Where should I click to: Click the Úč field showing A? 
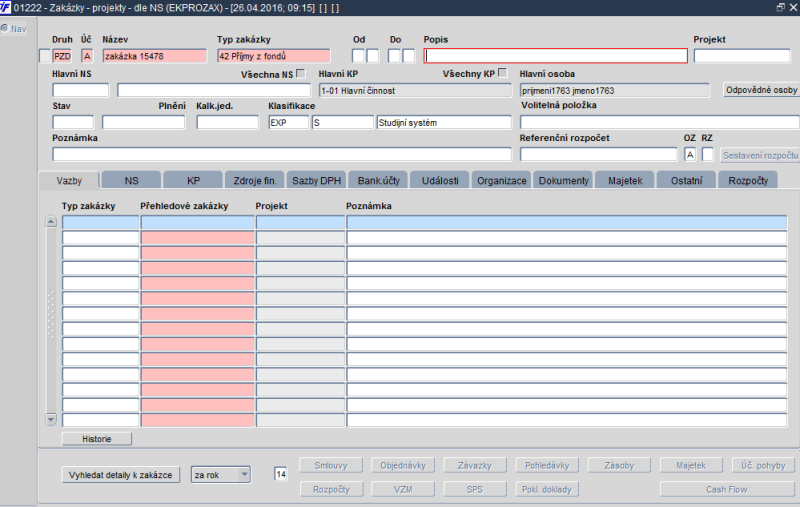[x=87, y=56]
